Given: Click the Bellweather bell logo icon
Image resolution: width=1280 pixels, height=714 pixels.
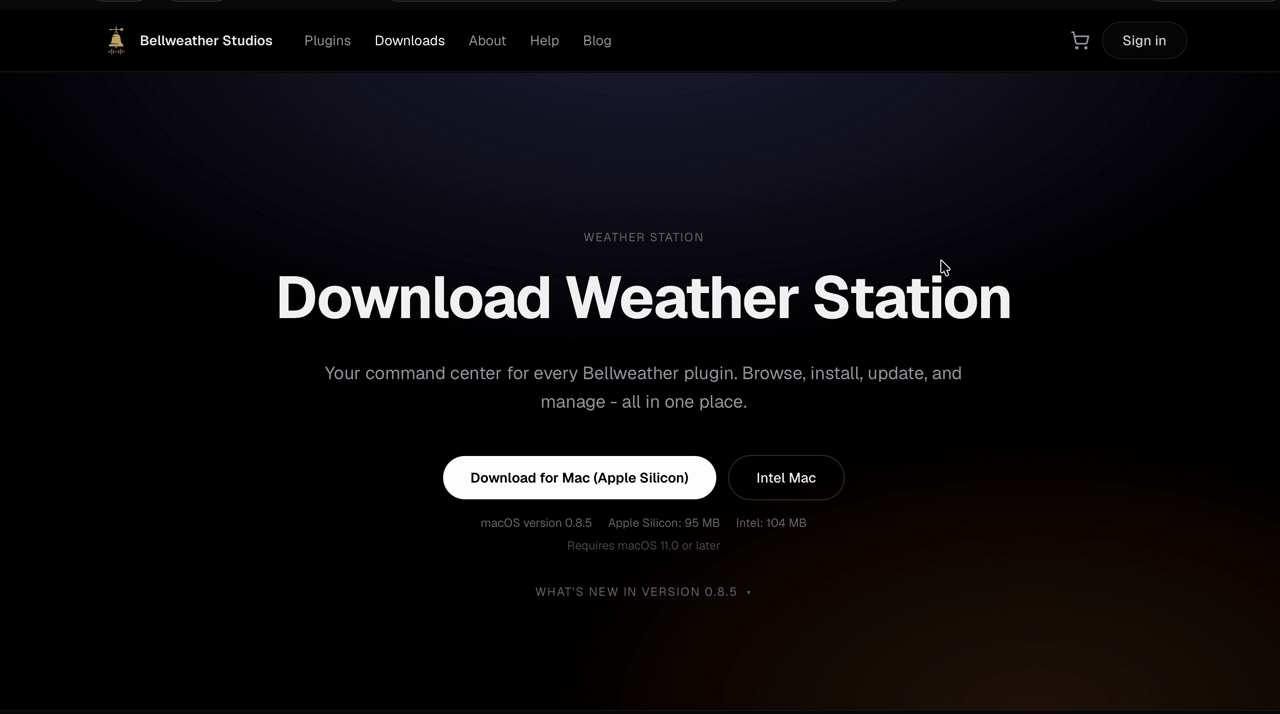Looking at the screenshot, I should 116,40.
